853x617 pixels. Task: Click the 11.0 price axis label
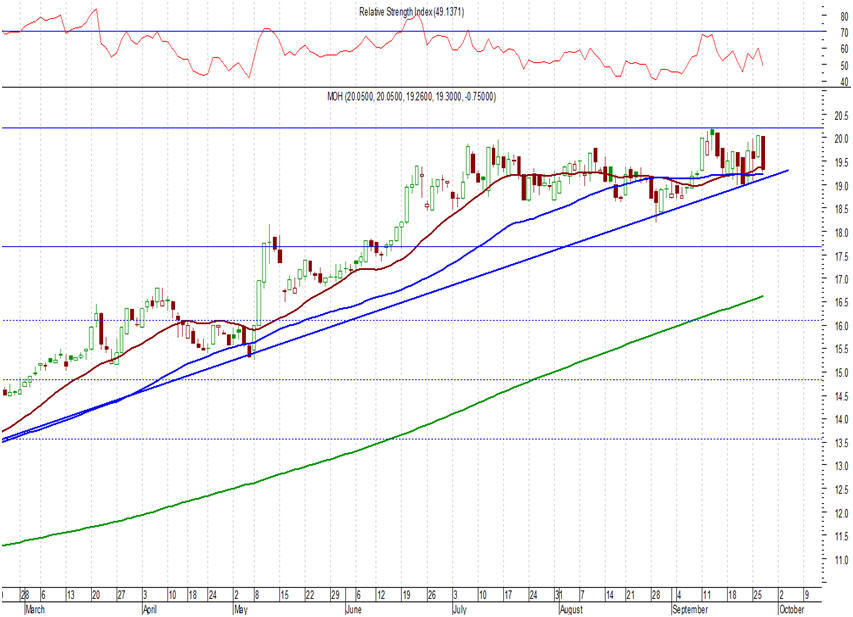841,560
